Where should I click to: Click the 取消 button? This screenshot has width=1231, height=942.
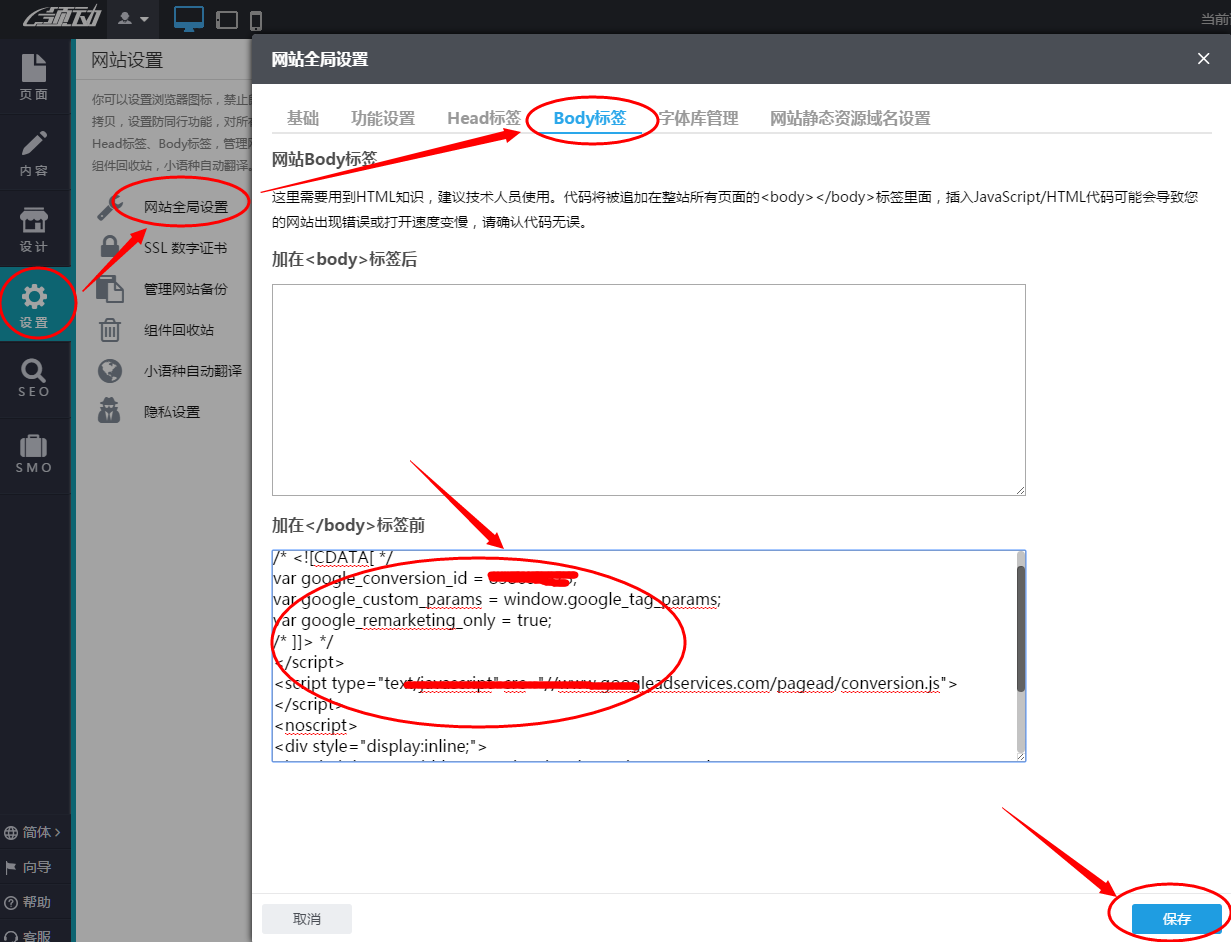click(x=306, y=918)
